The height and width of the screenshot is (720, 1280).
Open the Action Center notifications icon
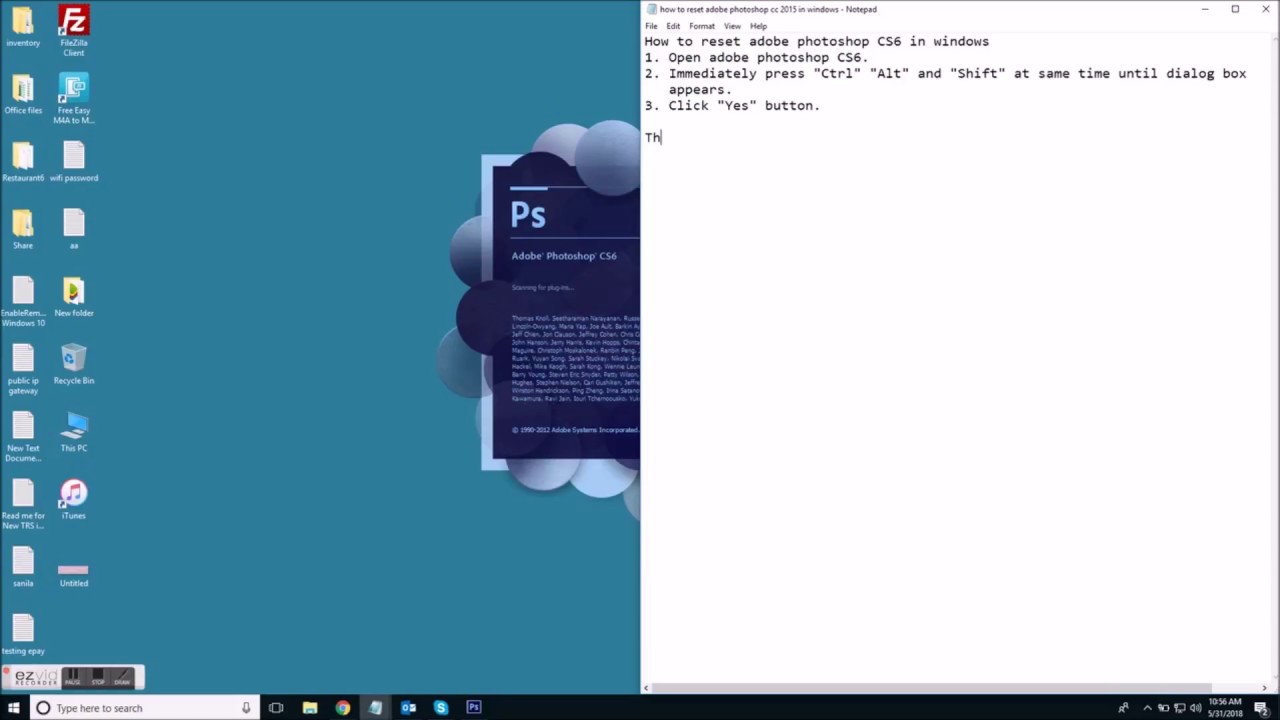click(x=1262, y=708)
